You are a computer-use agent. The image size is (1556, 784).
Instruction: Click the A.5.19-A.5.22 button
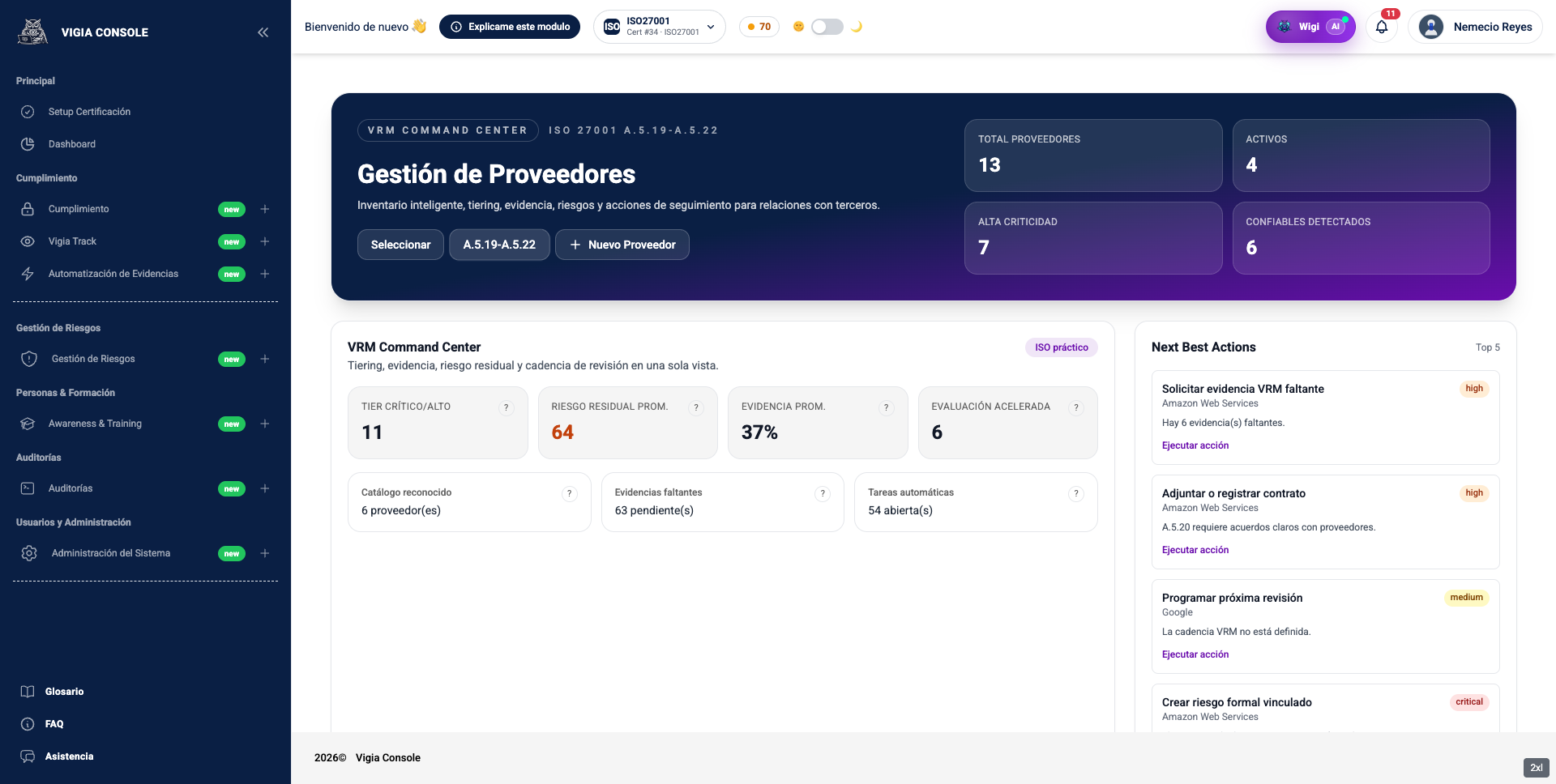(499, 245)
